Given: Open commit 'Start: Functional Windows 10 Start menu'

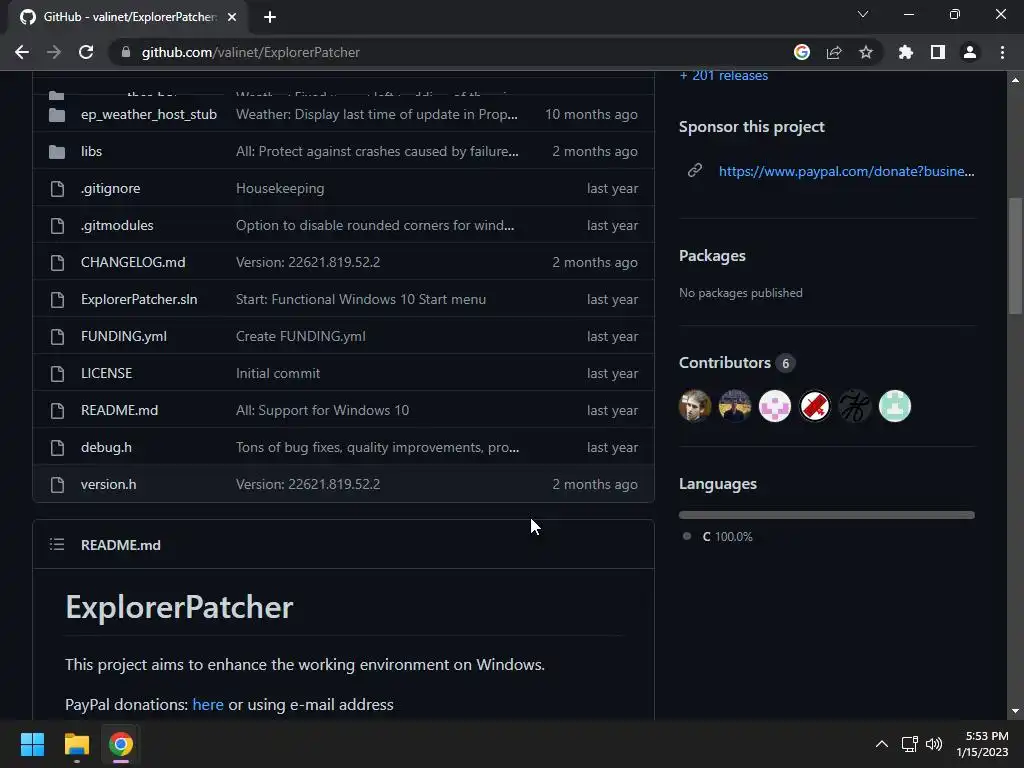Looking at the screenshot, I should (361, 299).
